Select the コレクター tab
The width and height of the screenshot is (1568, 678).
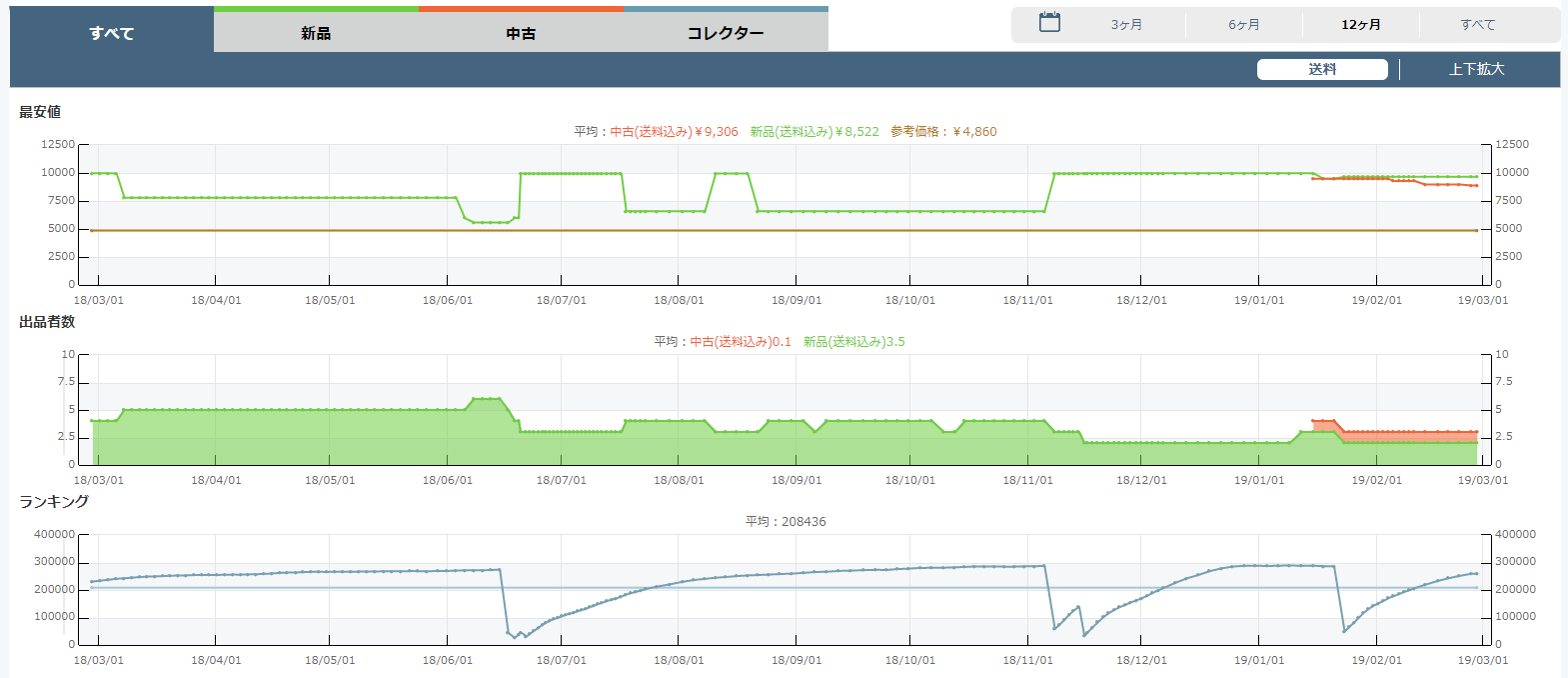tap(726, 33)
